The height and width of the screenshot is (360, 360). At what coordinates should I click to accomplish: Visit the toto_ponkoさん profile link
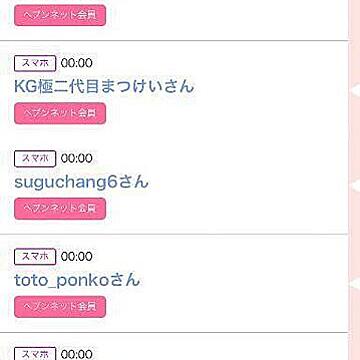coord(77,281)
